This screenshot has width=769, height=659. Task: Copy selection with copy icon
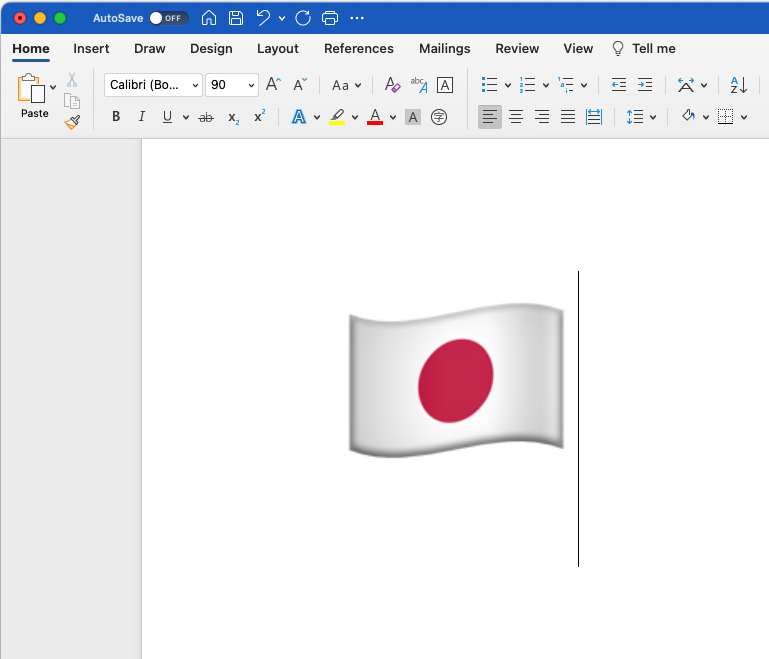click(x=72, y=101)
